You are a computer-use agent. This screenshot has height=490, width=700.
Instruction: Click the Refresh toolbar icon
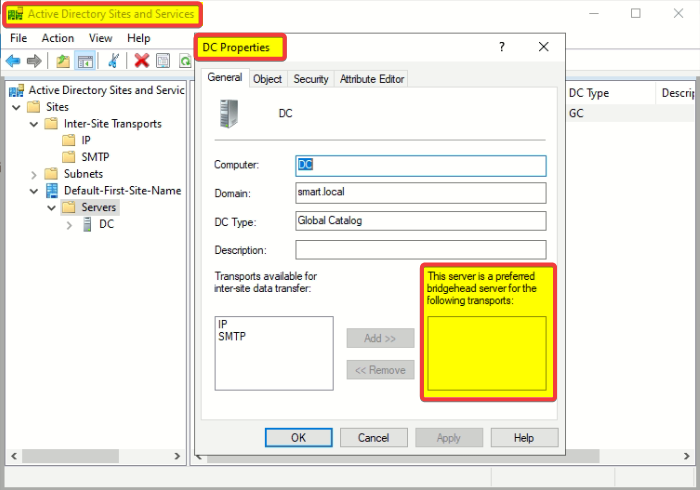coord(185,61)
